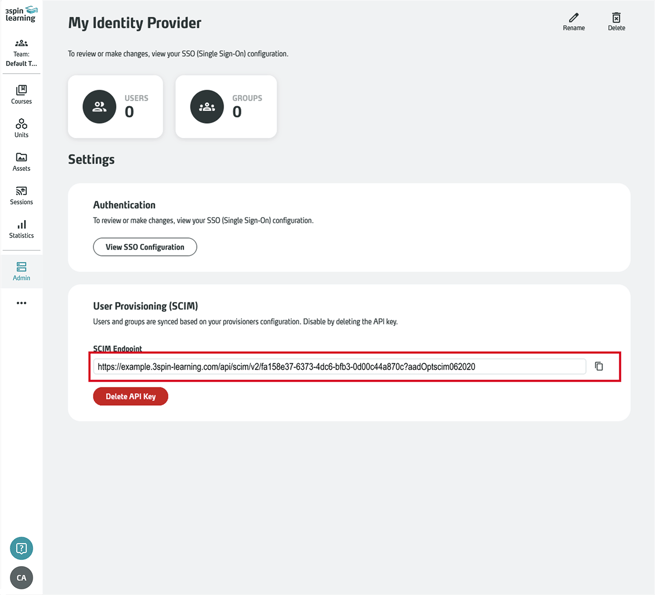Select Admin in the sidebar
This screenshot has height=595, width=655.
coord(21,272)
